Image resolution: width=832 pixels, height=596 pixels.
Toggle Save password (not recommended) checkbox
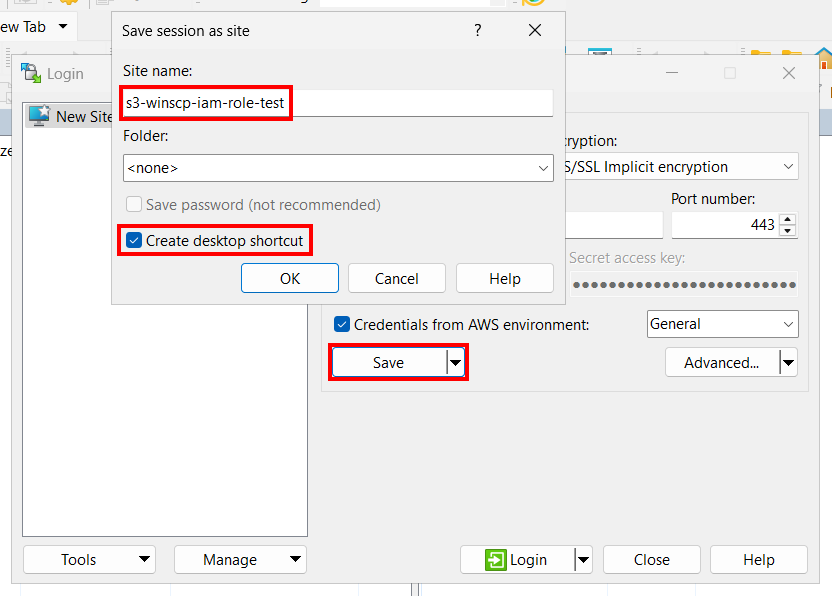(134, 205)
